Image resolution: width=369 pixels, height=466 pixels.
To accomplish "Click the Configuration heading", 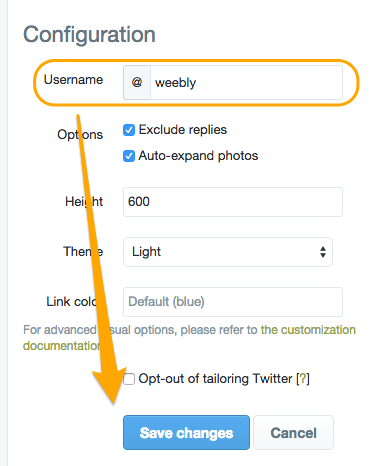I will pyautogui.click(x=89, y=35).
